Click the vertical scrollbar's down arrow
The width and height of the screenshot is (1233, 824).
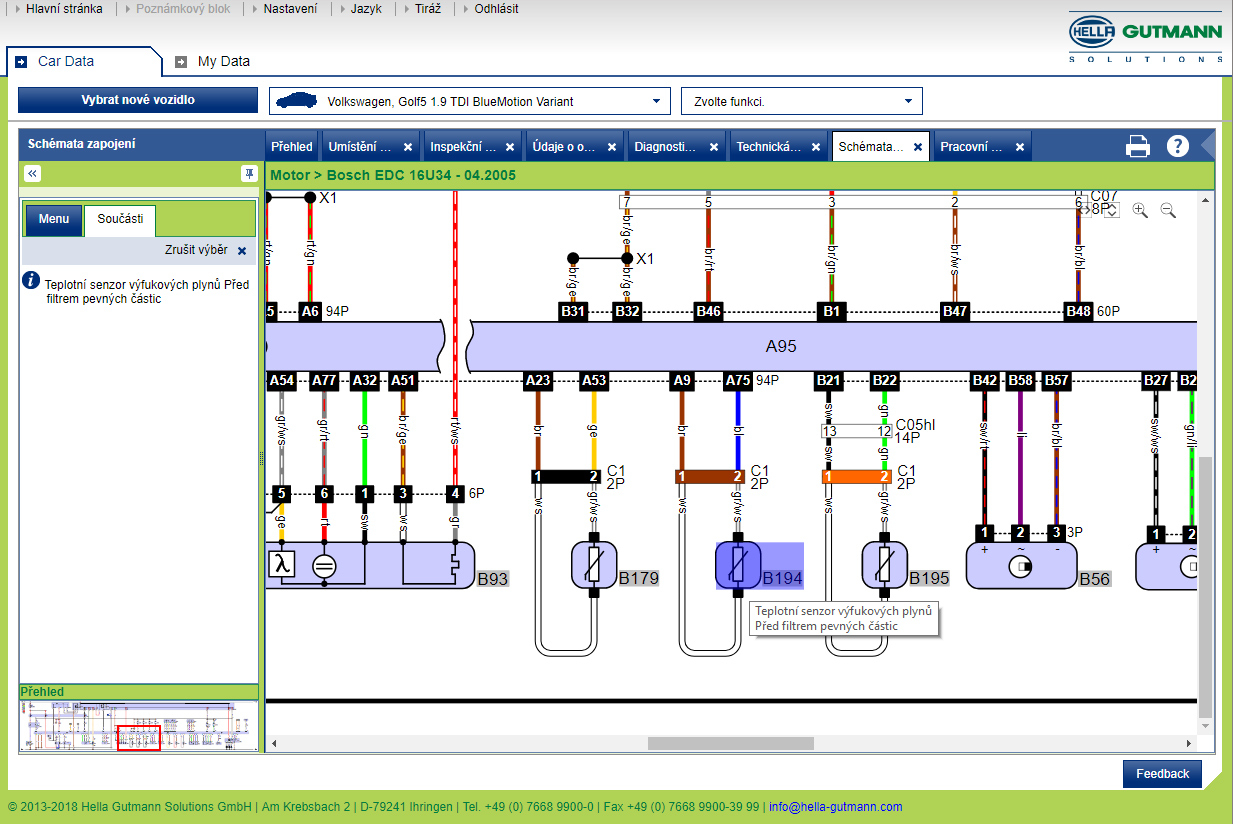coord(1205,727)
